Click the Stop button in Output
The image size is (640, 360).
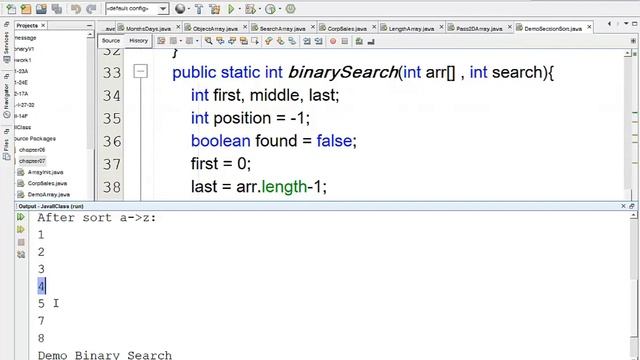pyautogui.click(x=21, y=242)
